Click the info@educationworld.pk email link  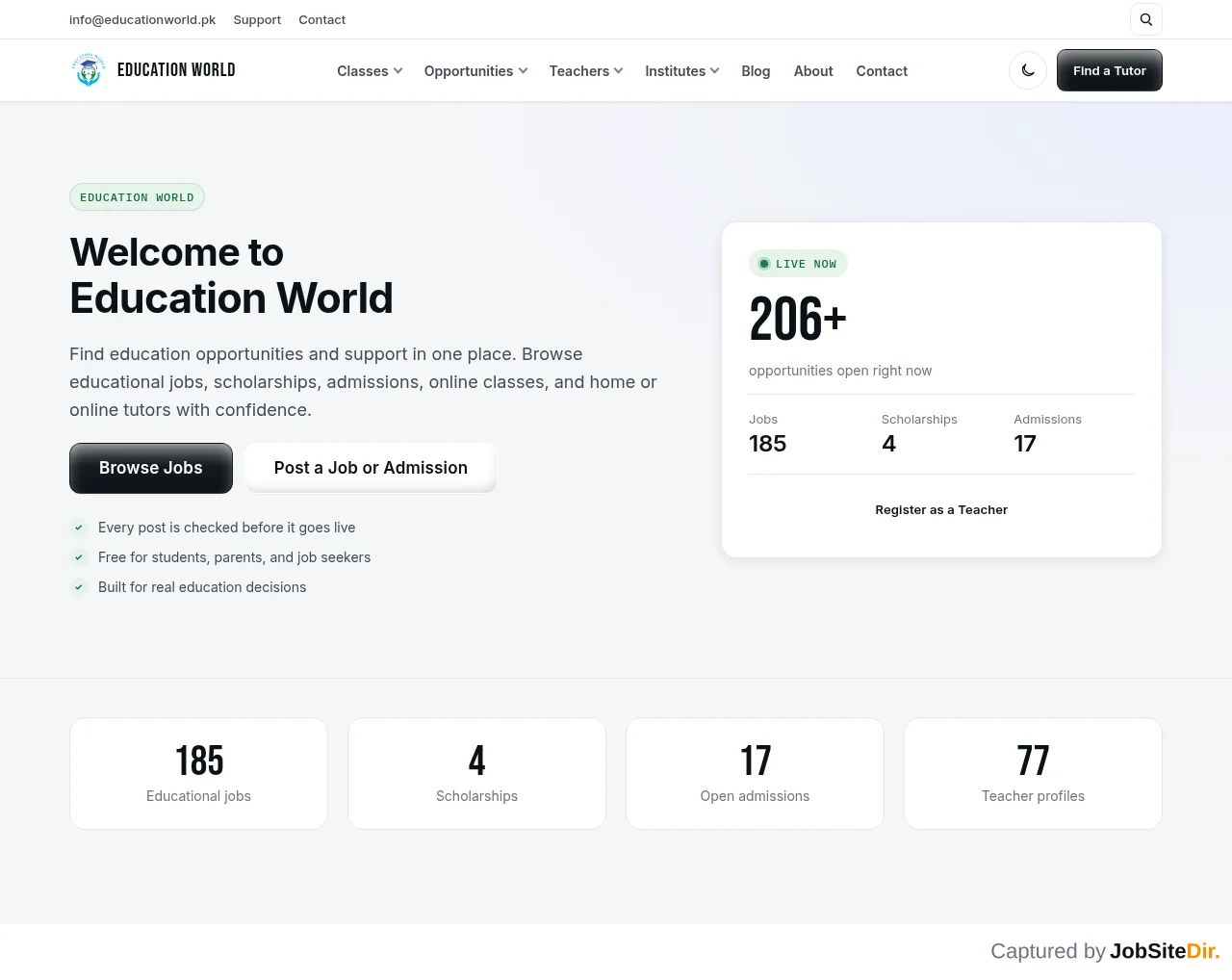[x=142, y=19]
